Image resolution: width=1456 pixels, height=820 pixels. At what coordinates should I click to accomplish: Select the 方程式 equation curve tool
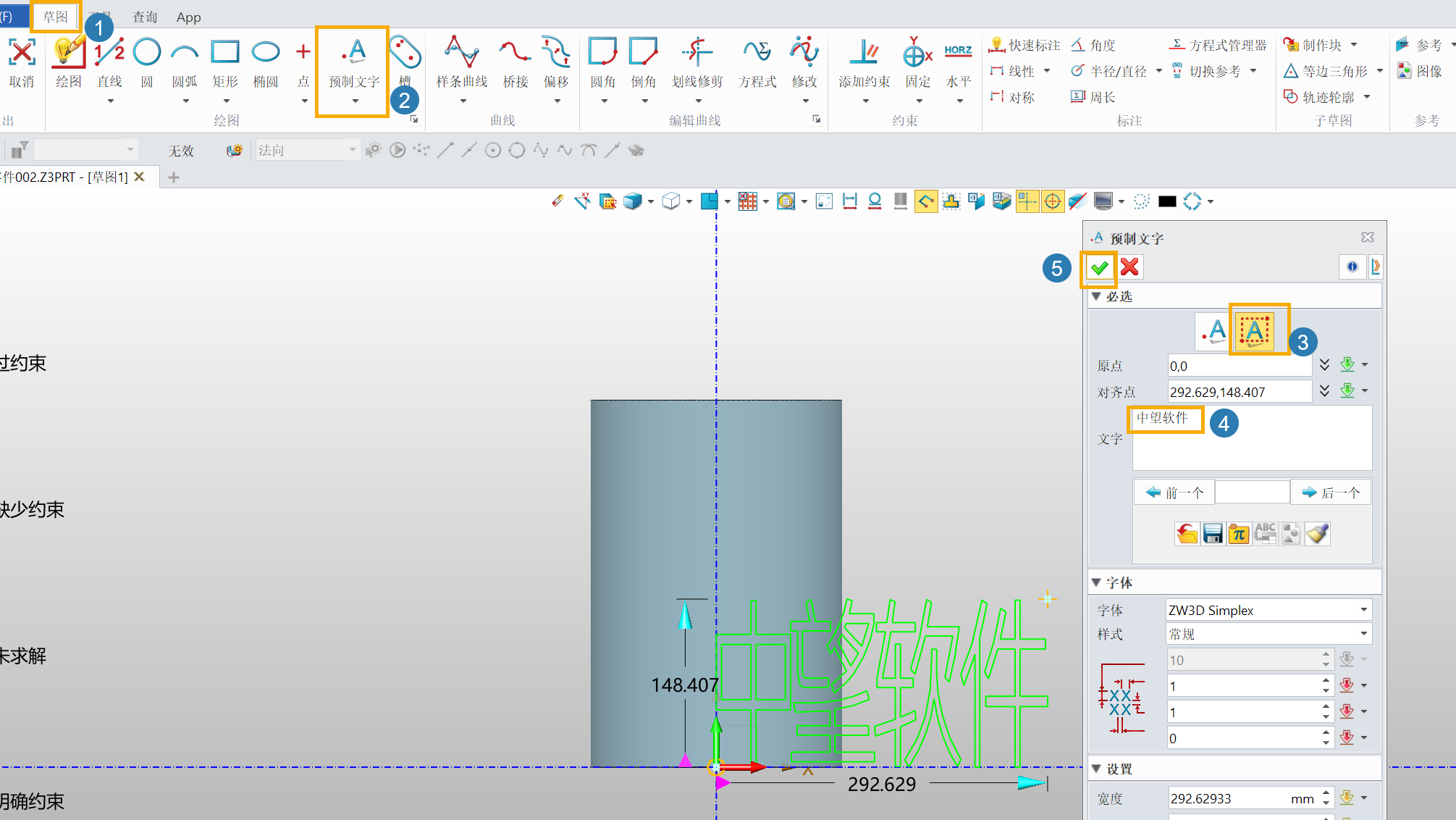[x=757, y=62]
